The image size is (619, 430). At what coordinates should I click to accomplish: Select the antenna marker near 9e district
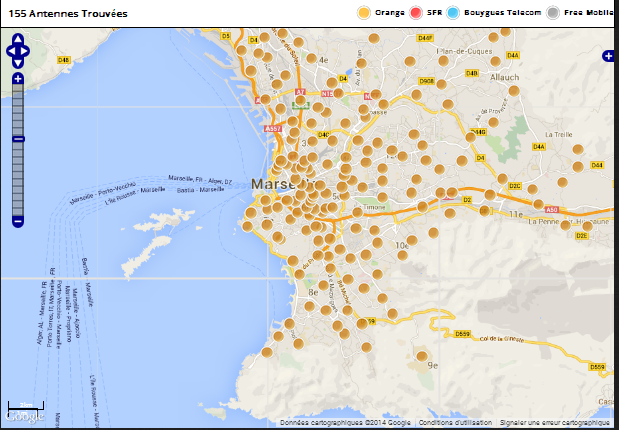coord(421,355)
